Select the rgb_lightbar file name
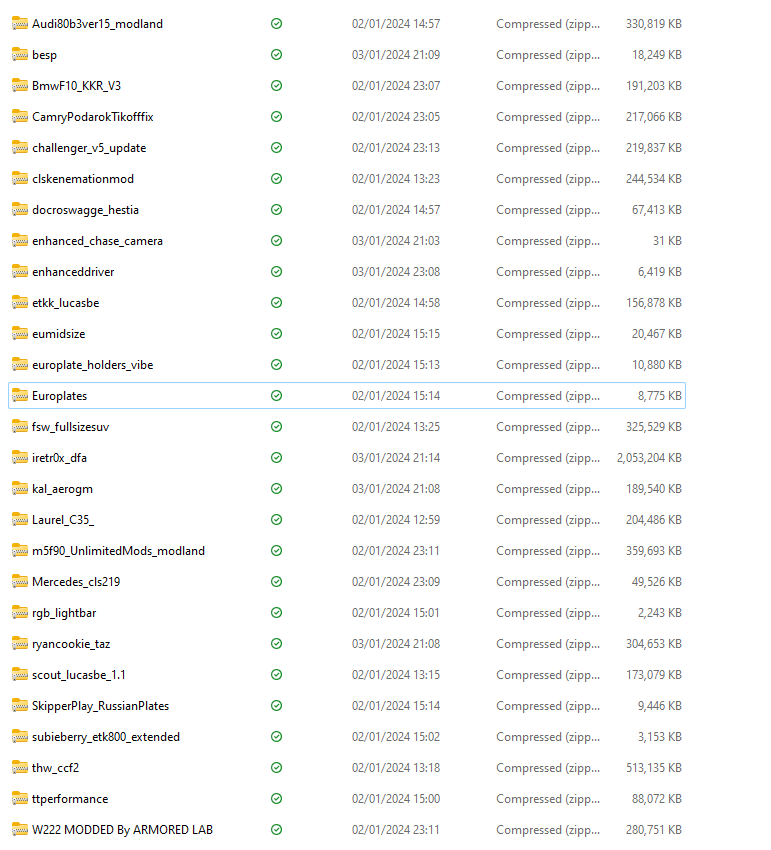The image size is (771, 850). pos(64,613)
